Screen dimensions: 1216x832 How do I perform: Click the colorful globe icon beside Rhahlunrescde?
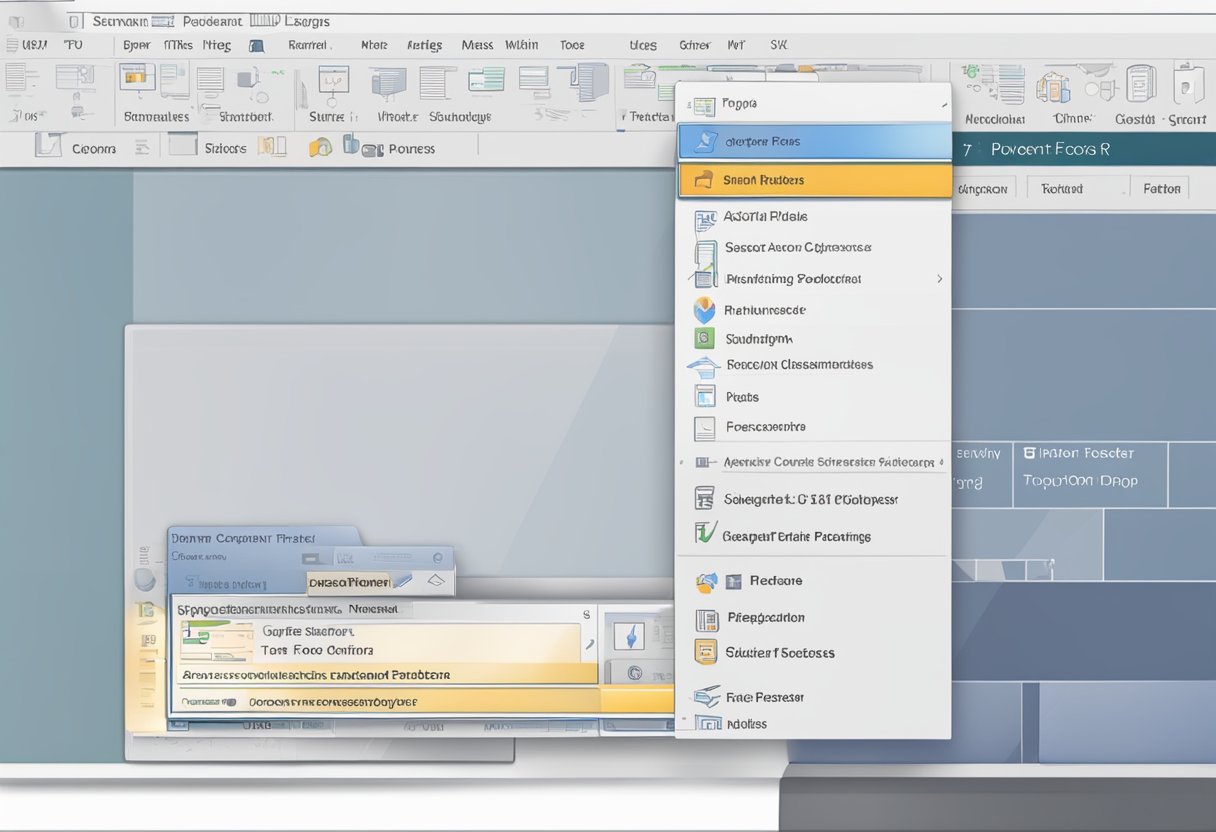click(705, 310)
